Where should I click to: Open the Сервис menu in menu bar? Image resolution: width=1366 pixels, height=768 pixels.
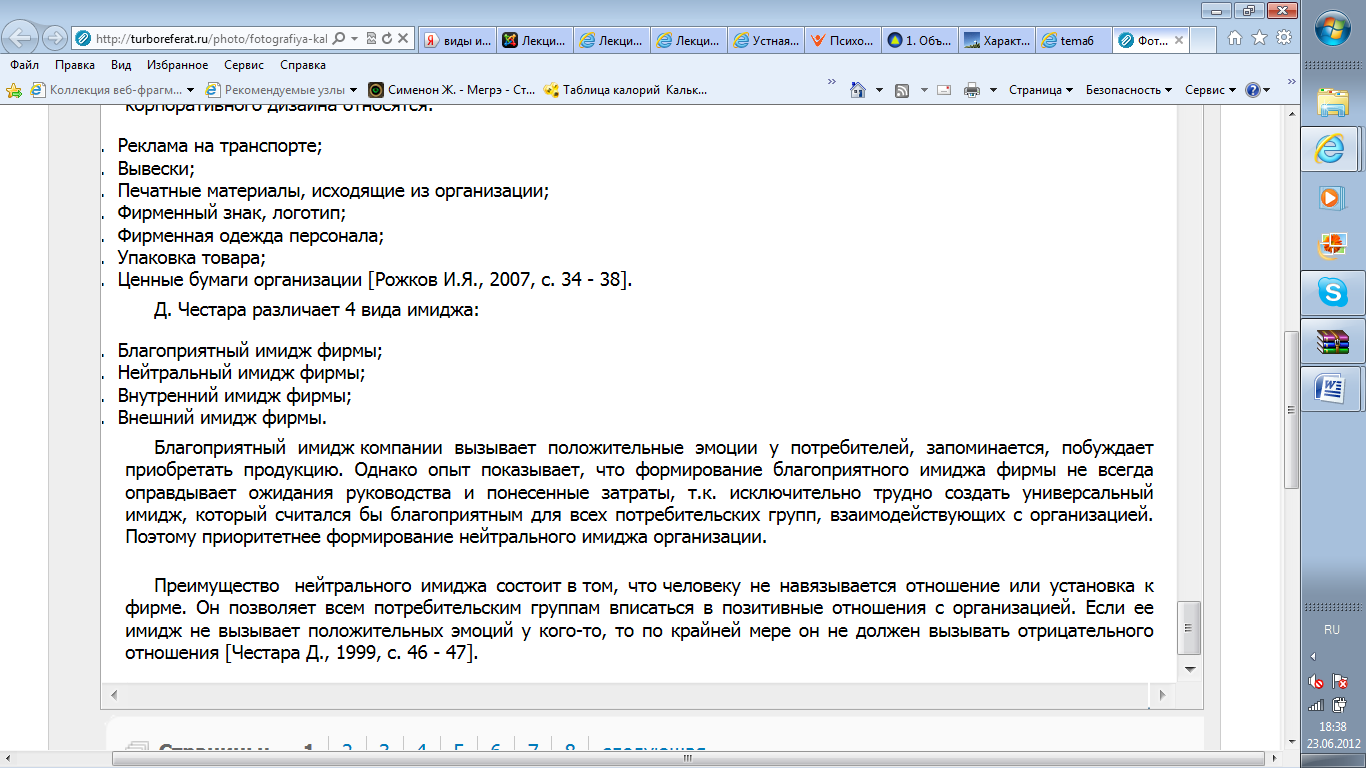(x=244, y=65)
